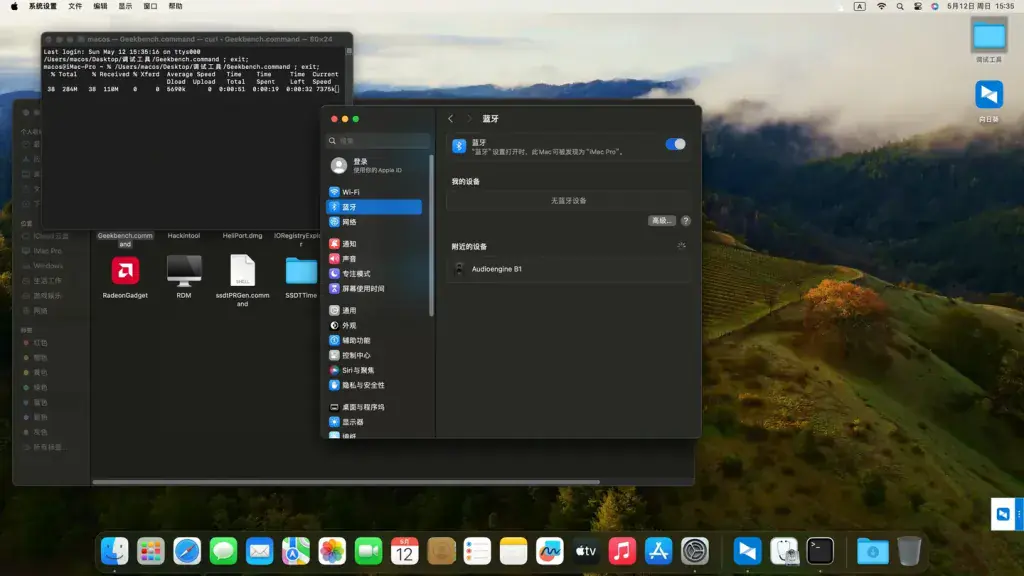The height and width of the screenshot is (576, 1024).
Task: Open 控制中心 in the settings sidebar
Action: point(374,355)
